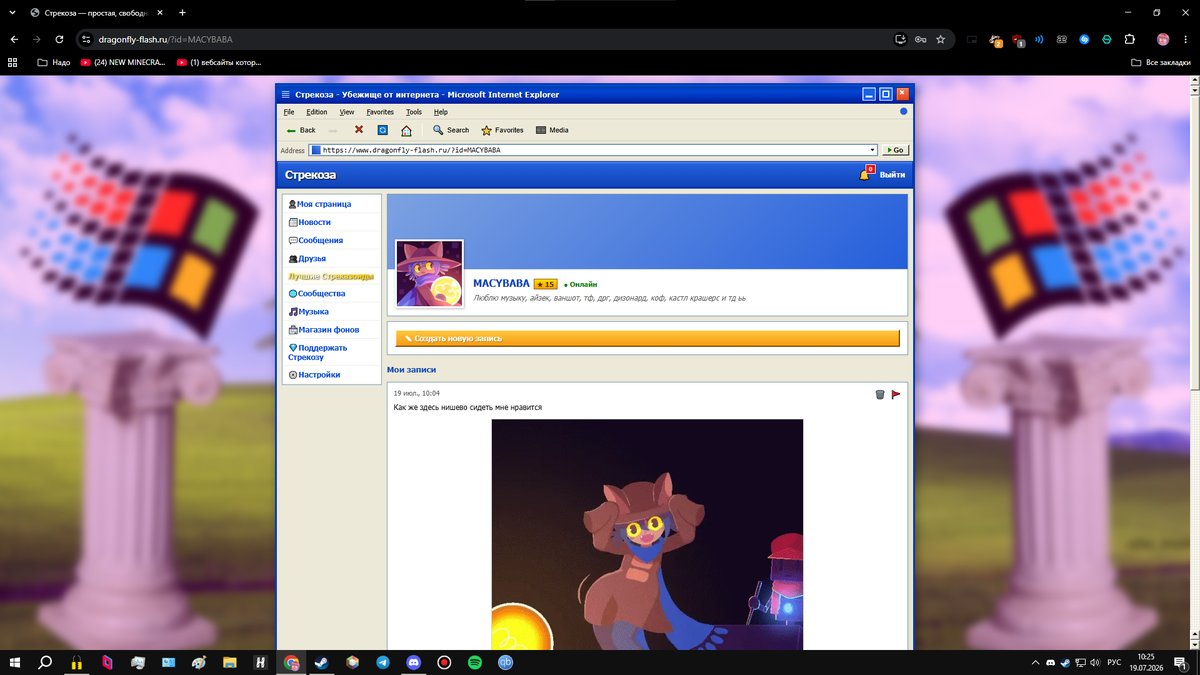Image resolution: width=1200 pixels, height=675 pixels.
Task: Open the Tools menu
Action: [x=414, y=112]
